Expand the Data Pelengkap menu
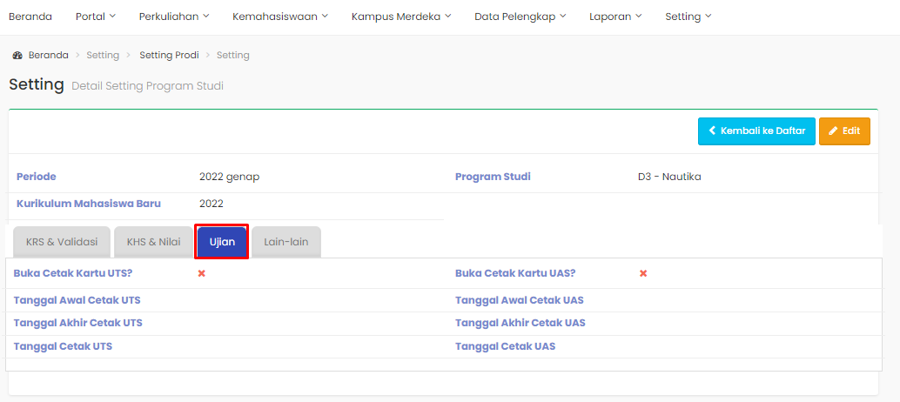Viewport: 900px width, 402px height. click(521, 16)
